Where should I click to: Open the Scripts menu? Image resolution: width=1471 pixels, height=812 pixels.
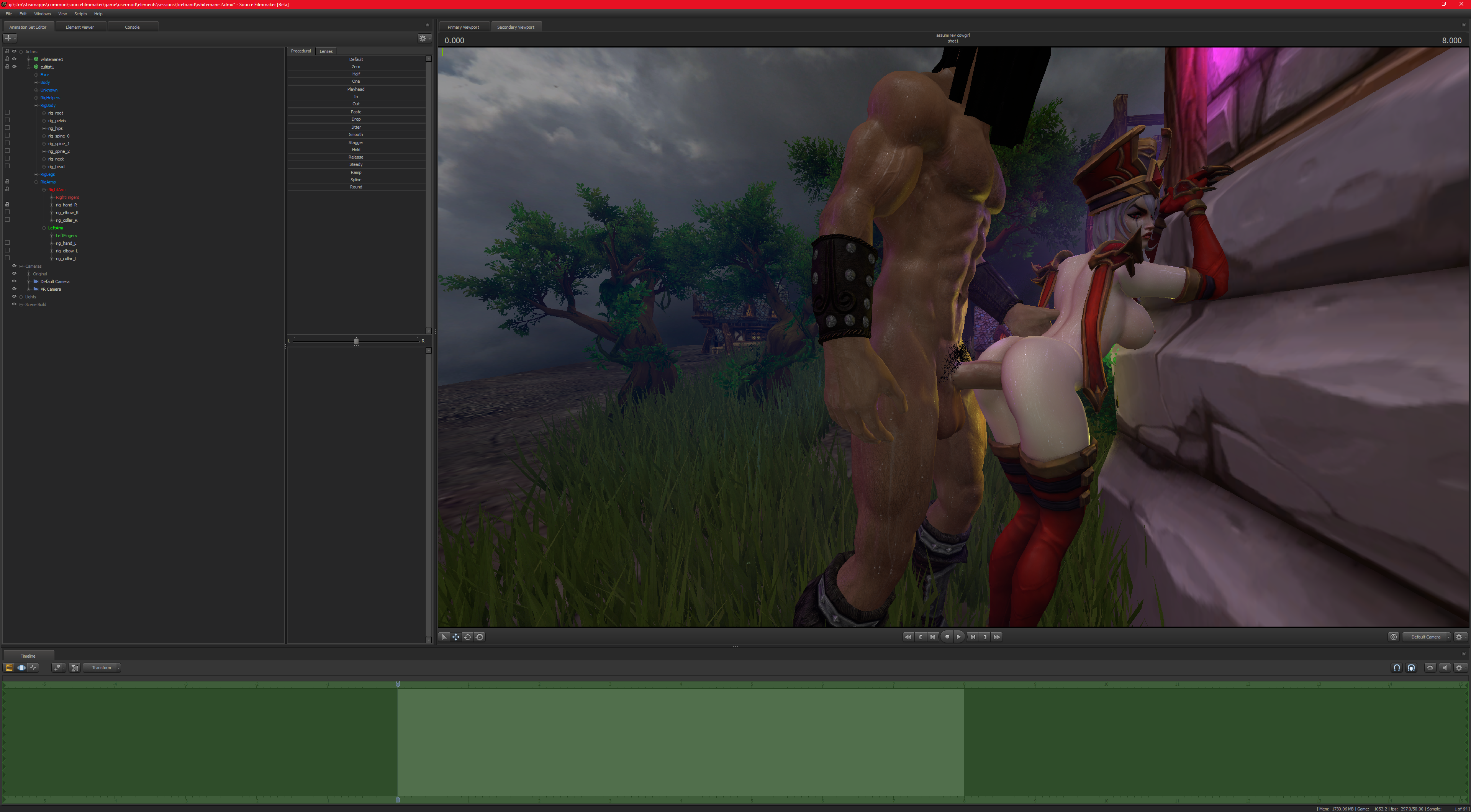tap(80, 14)
